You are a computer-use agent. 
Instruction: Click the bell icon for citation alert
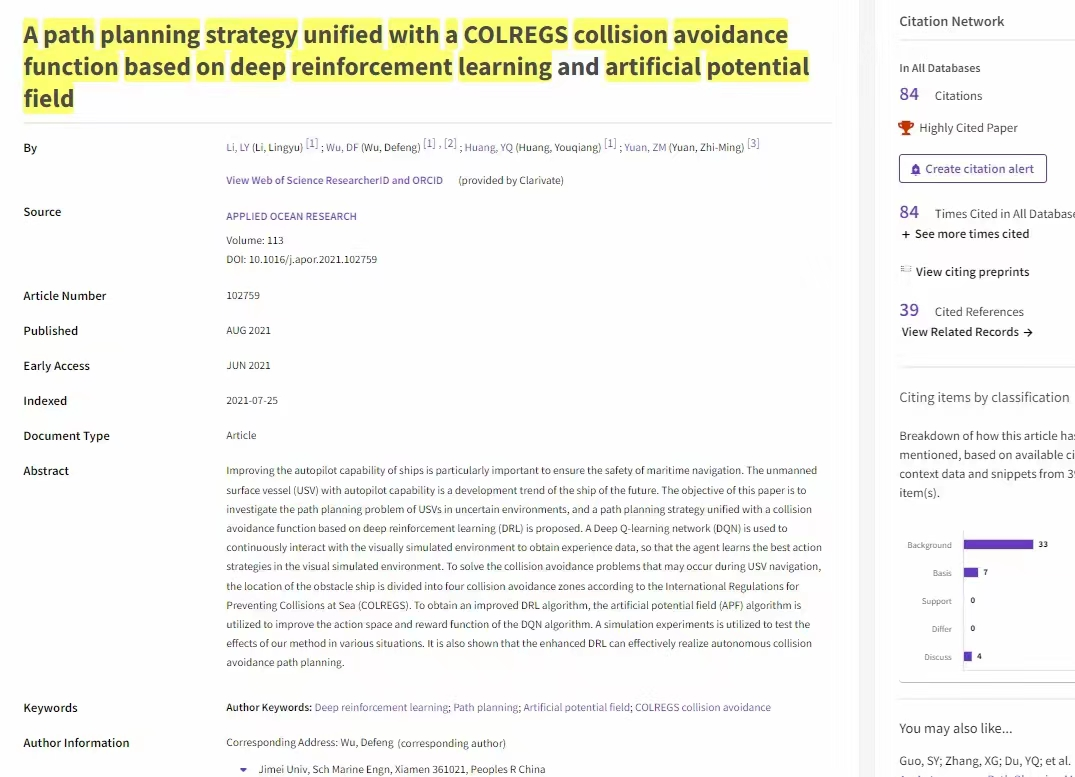pos(915,169)
